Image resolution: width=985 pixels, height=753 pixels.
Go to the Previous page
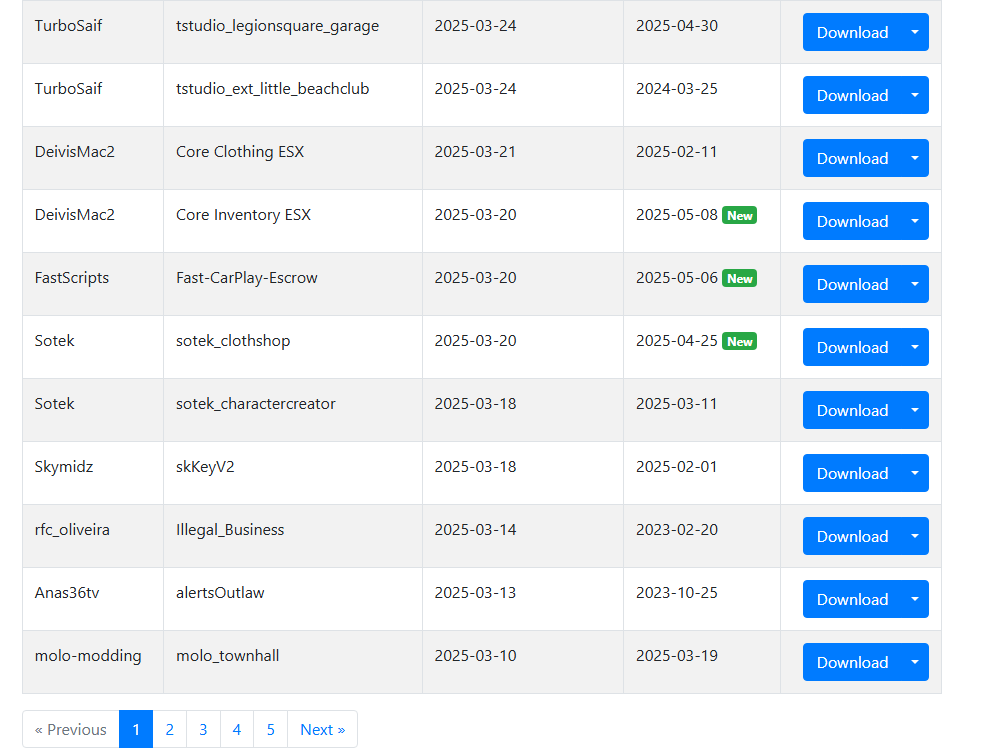tap(71, 729)
